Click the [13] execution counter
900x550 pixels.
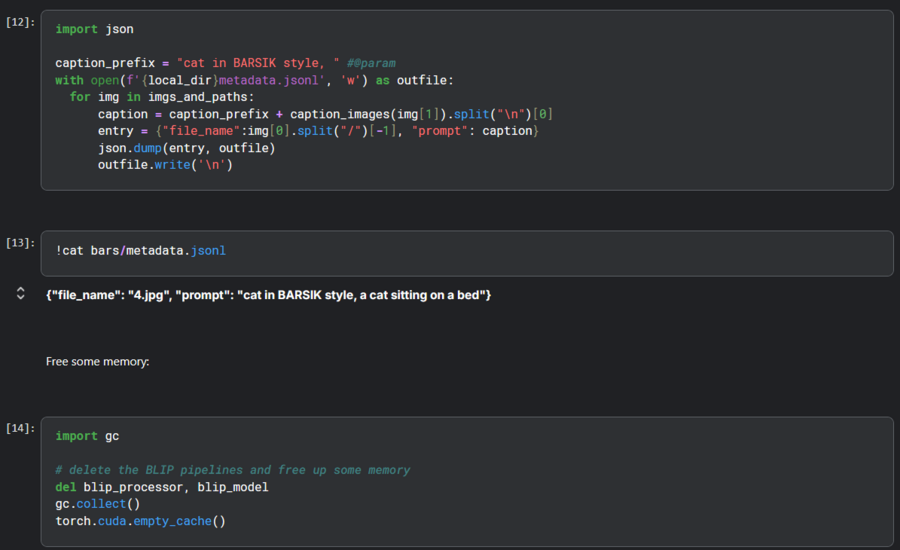[x=20, y=242]
